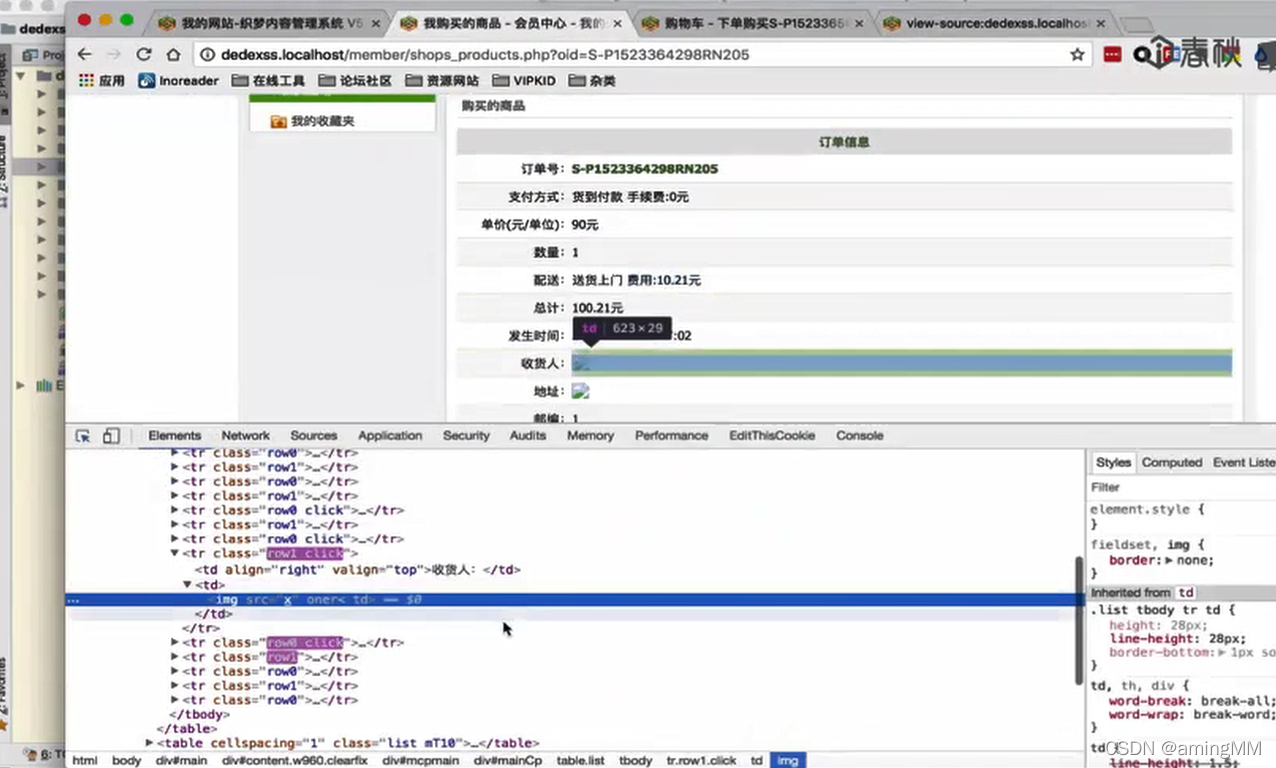Open the DevTools Elements tab
Image resolution: width=1276 pixels, height=768 pixels.
click(x=175, y=436)
